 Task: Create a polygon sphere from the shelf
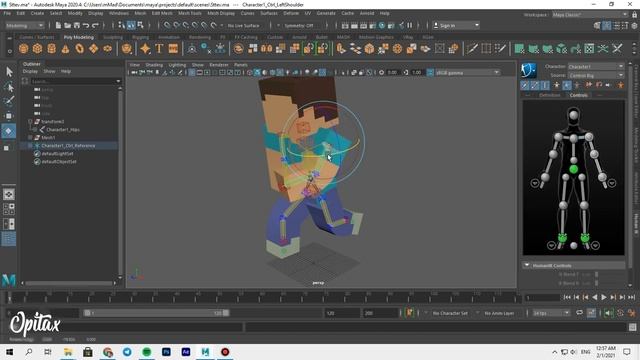point(24,49)
